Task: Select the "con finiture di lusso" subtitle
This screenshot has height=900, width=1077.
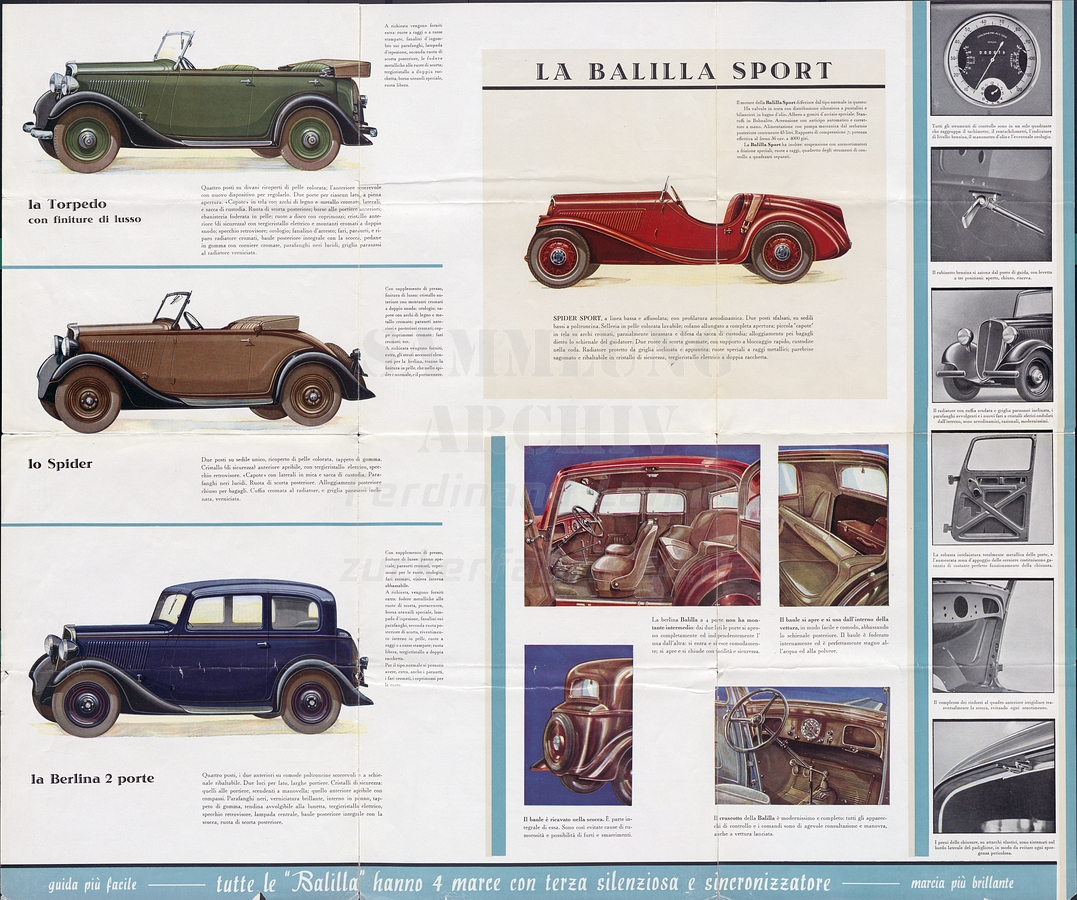Action: tap(84, 219)
